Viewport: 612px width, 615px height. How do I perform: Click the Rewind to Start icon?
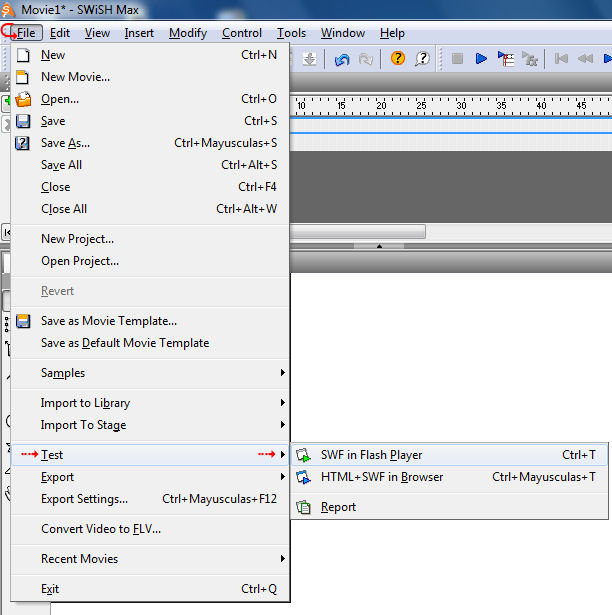(x=561, y=59)
